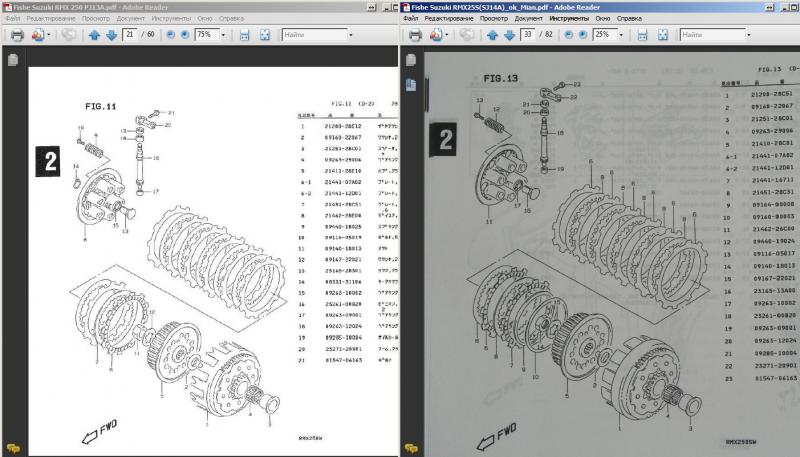
Task: Open zoom level dropdown next to 25%
Action: point(621,35)
